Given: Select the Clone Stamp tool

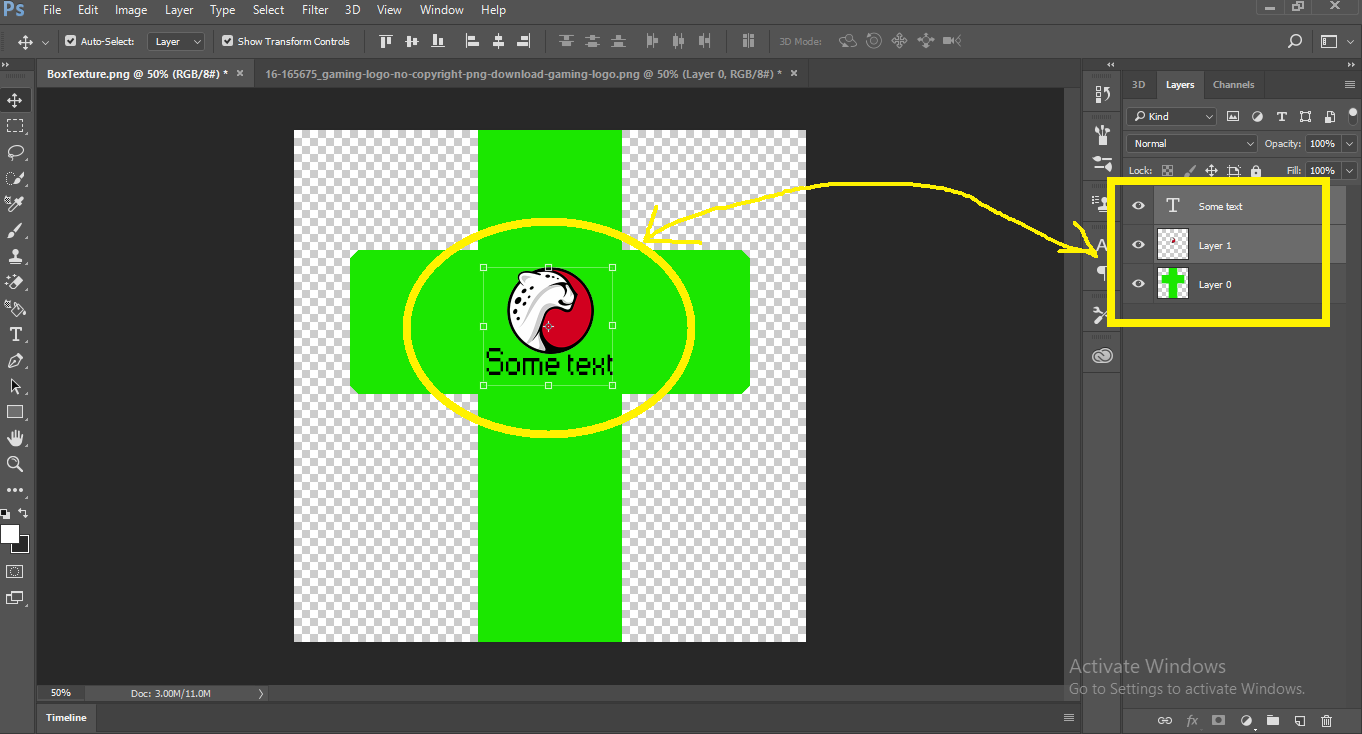Looking at the screenshot, I should 15,256.
